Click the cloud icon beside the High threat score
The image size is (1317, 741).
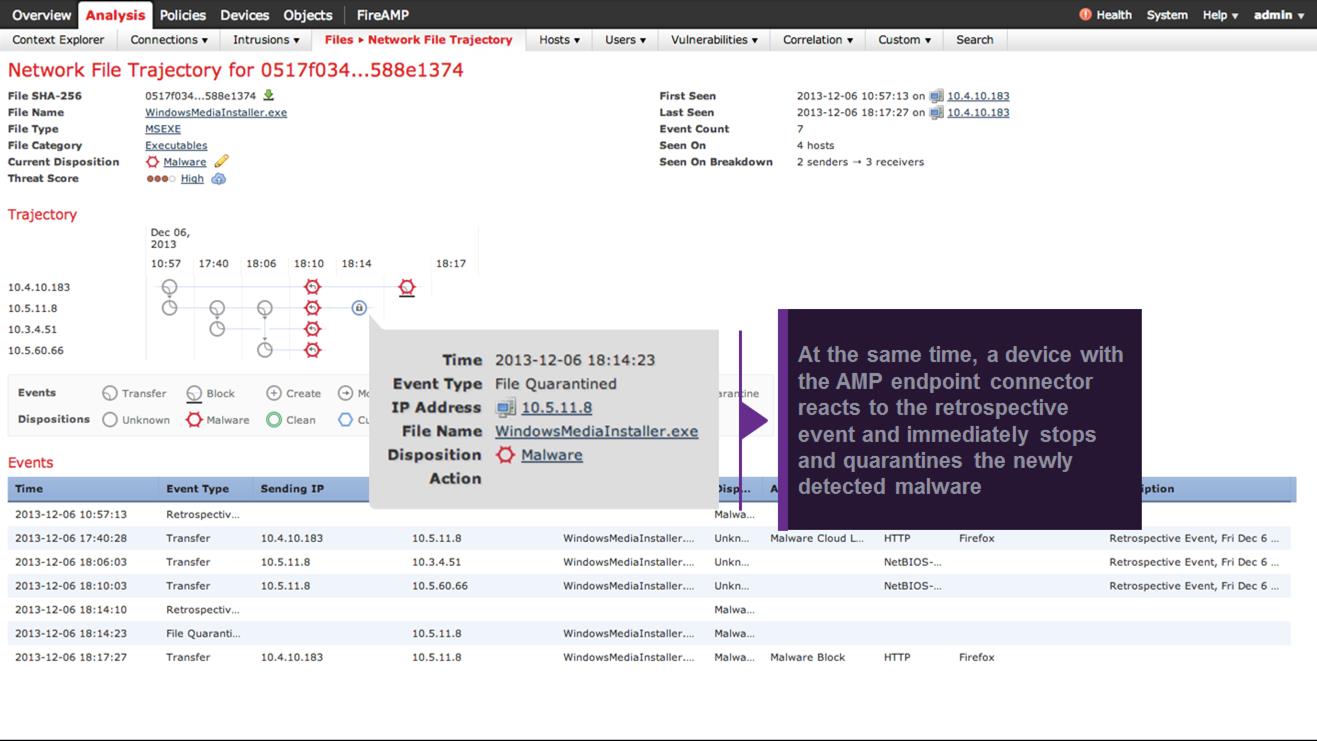coord(218,179)
